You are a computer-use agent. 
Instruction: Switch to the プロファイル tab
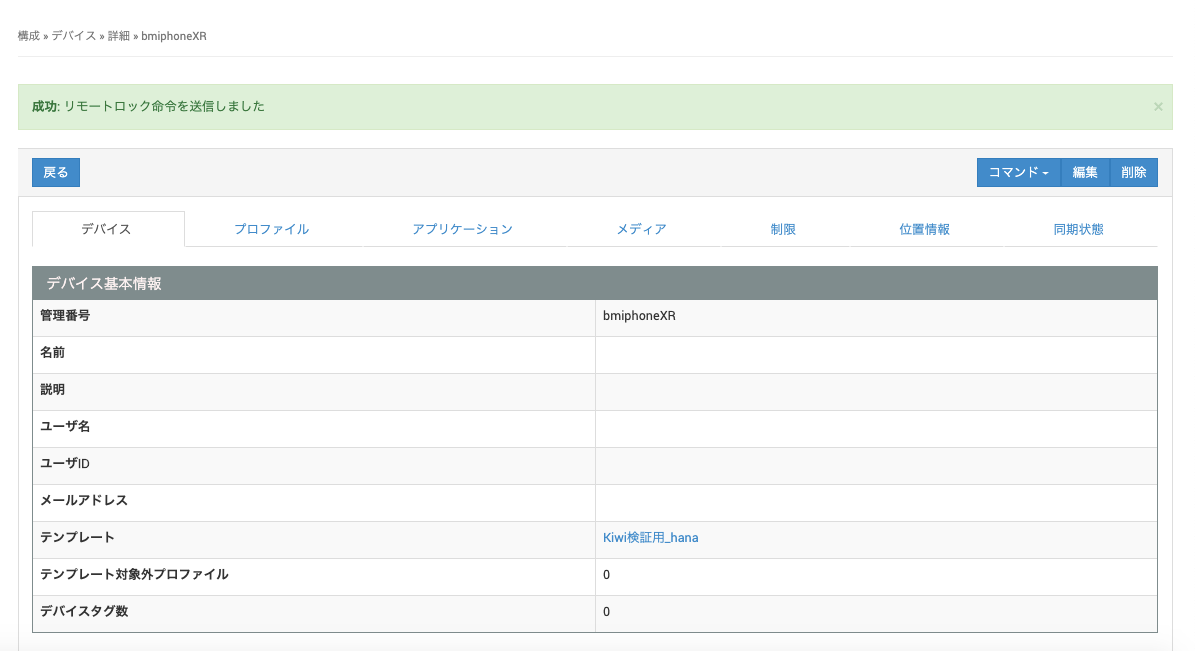271,229
